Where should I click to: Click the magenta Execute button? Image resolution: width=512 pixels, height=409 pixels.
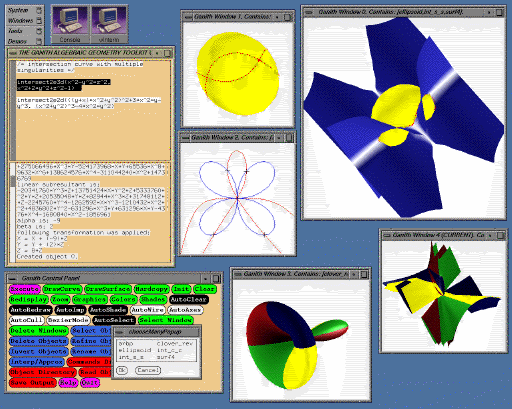25,289
